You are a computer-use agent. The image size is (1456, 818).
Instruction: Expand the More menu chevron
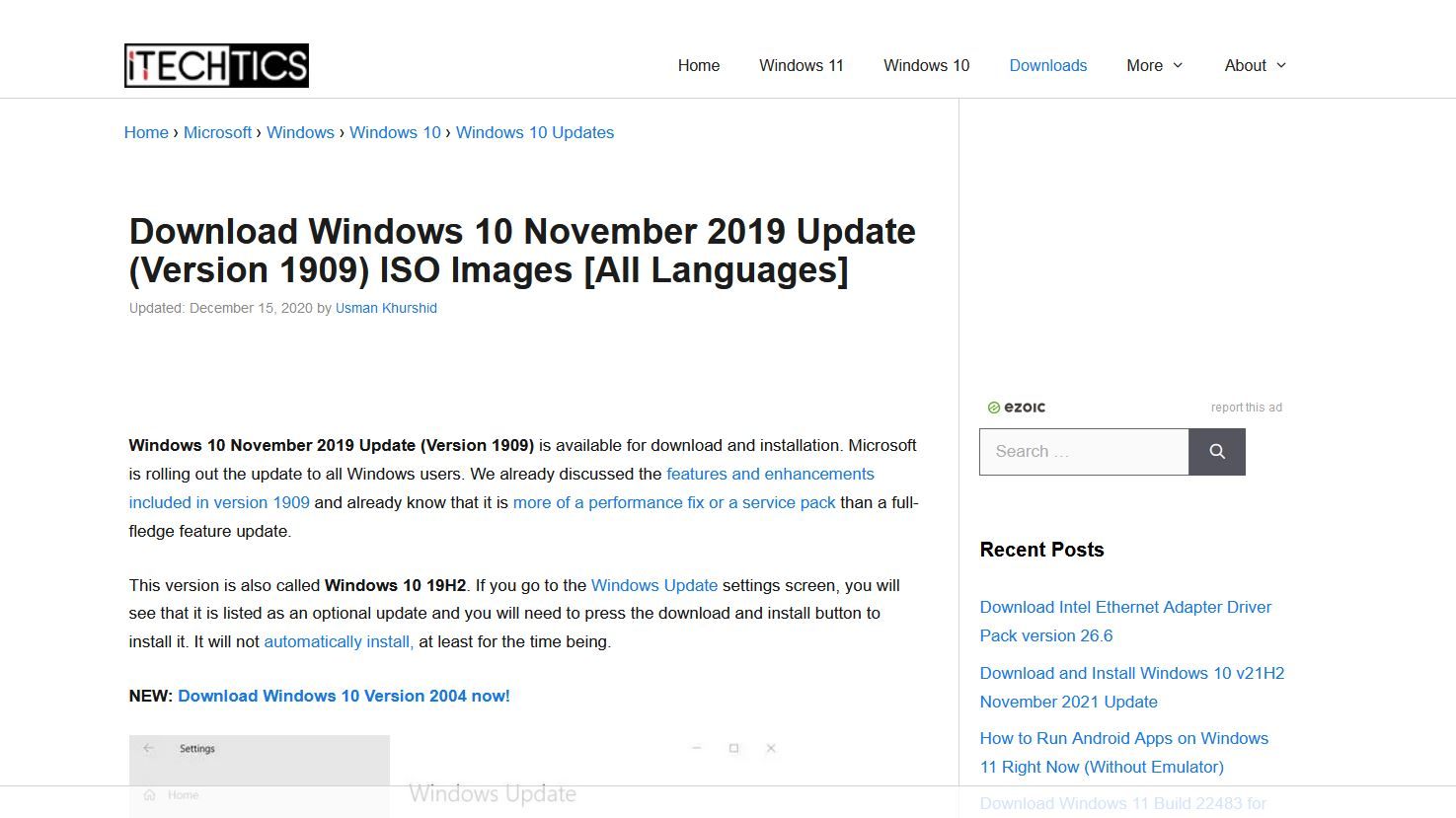(x=1178, y=65)
